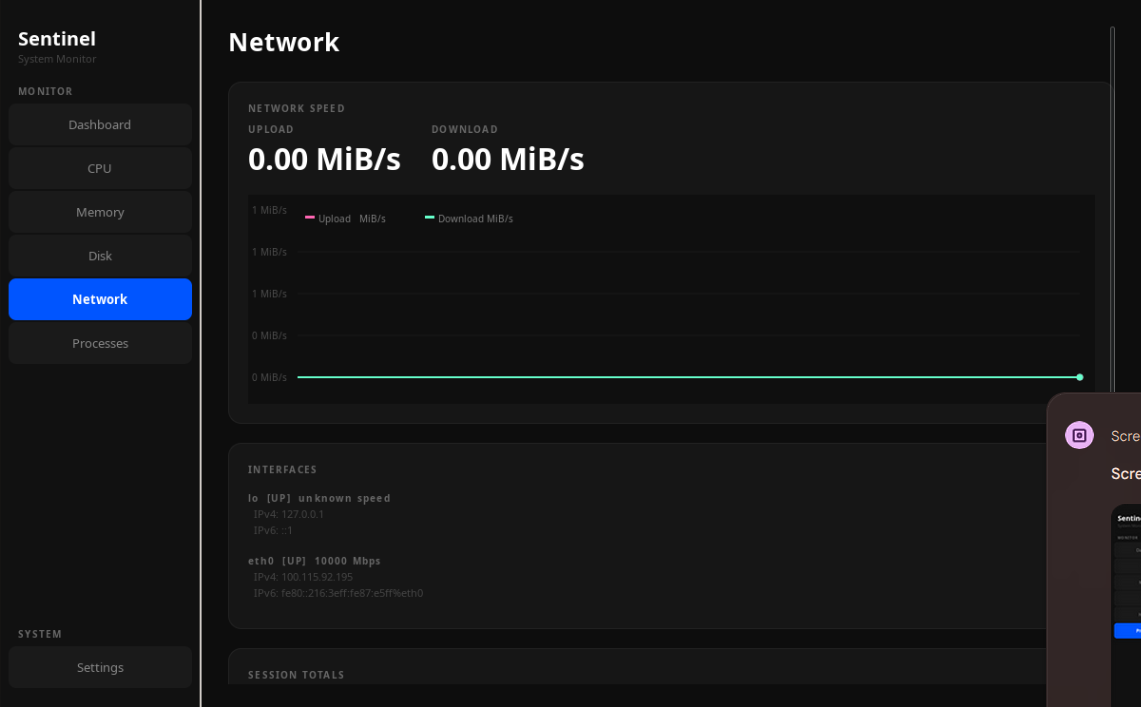The image size is (1141, 707).
Task: Select the Processes tab
Action: [x=100, y=343]
